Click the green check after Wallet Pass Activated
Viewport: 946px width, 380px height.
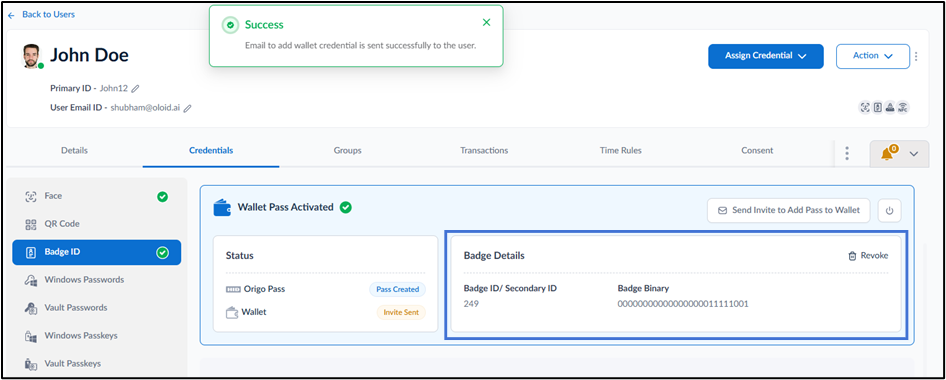coord(345,207)
